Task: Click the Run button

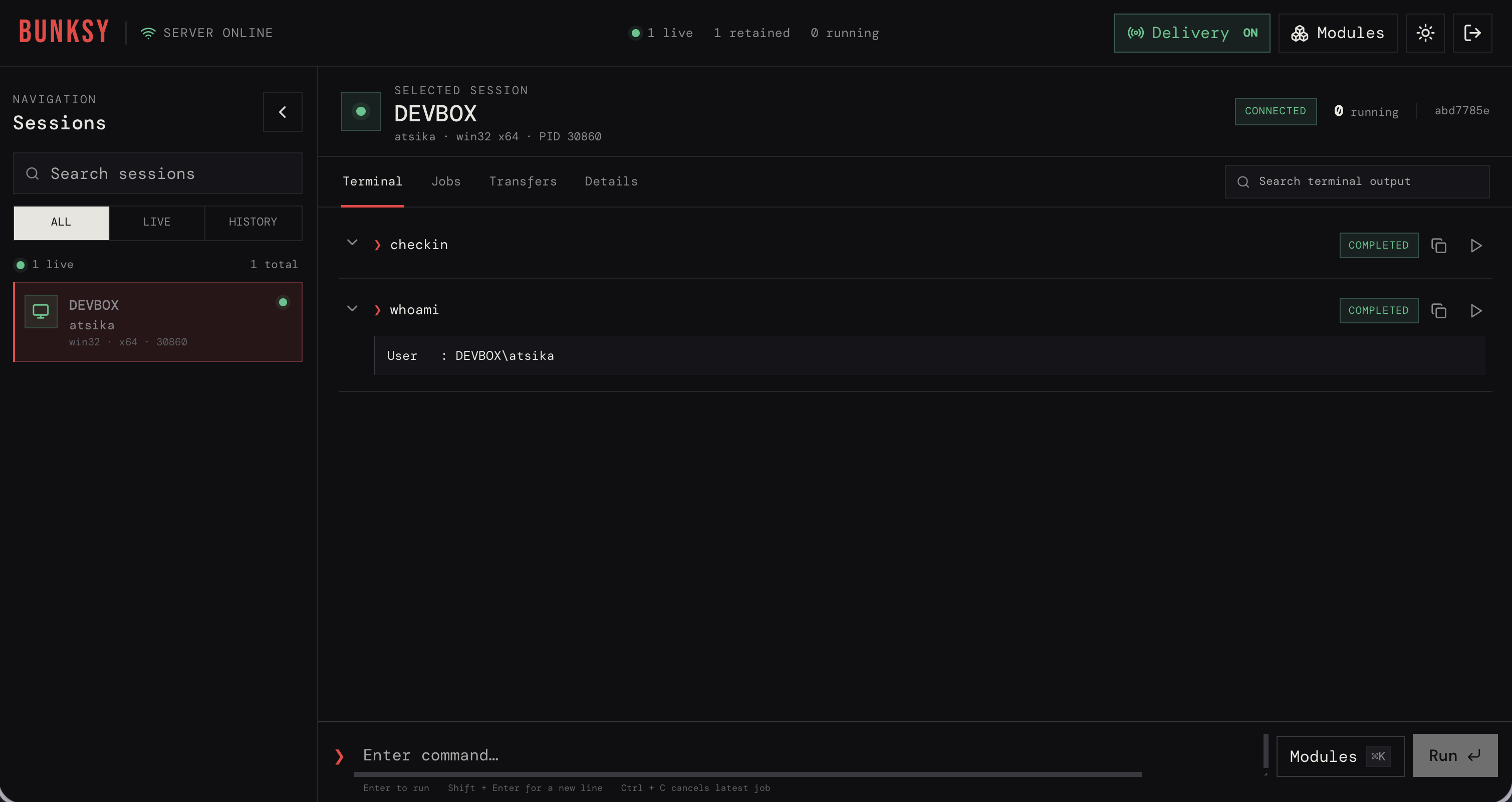Action: point(1454,755)
